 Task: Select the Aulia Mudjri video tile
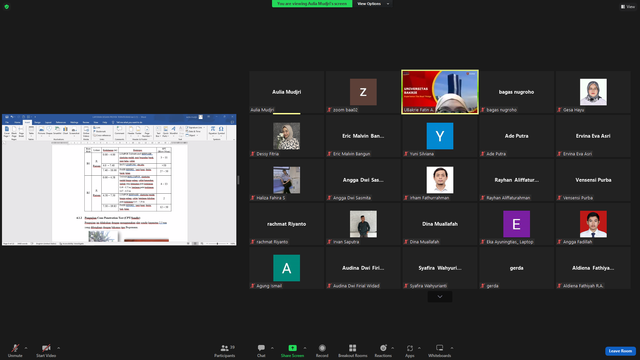click(287, 92)
